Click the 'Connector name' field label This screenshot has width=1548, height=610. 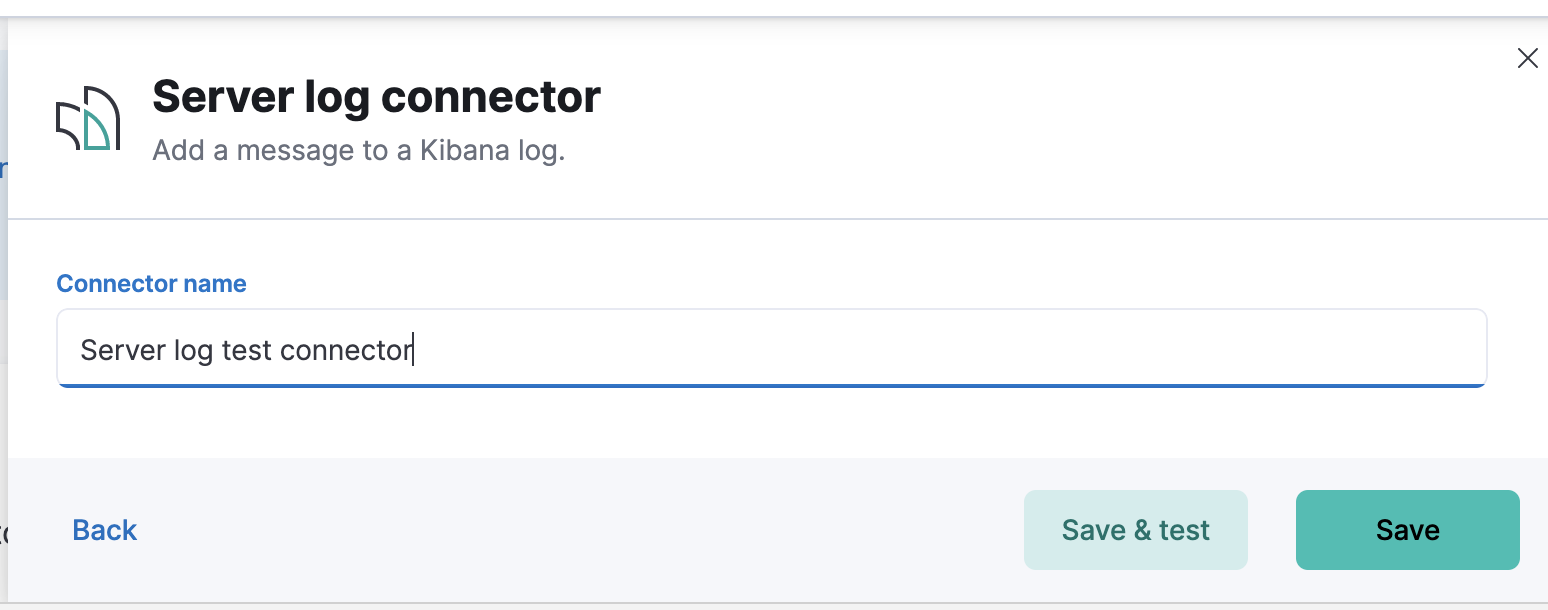point(151,284)
